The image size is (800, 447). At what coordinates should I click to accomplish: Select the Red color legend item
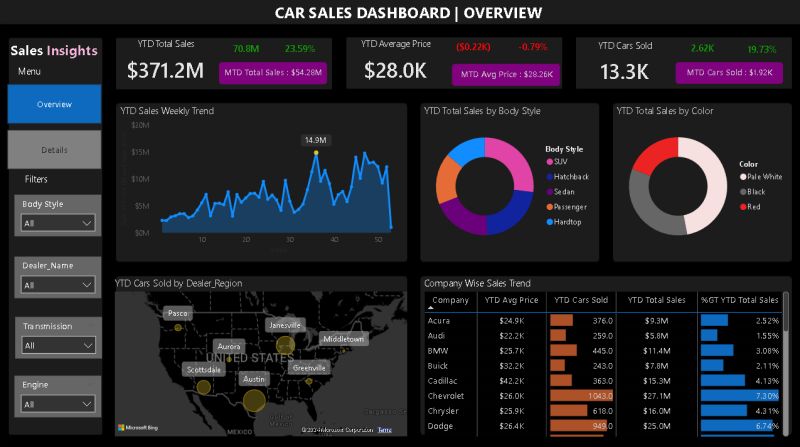tap(755, 206)
